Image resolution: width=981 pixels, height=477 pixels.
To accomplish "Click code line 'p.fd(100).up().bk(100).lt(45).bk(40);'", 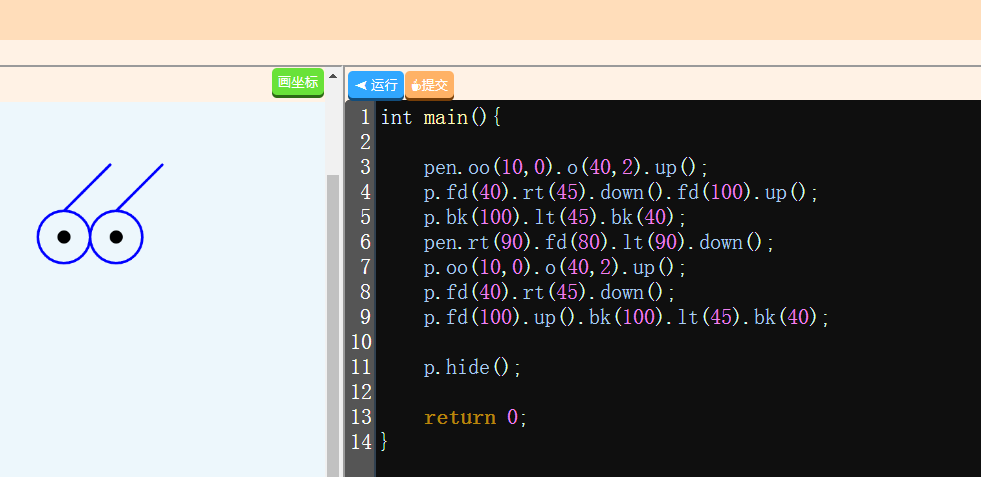I will click(626, 317).
